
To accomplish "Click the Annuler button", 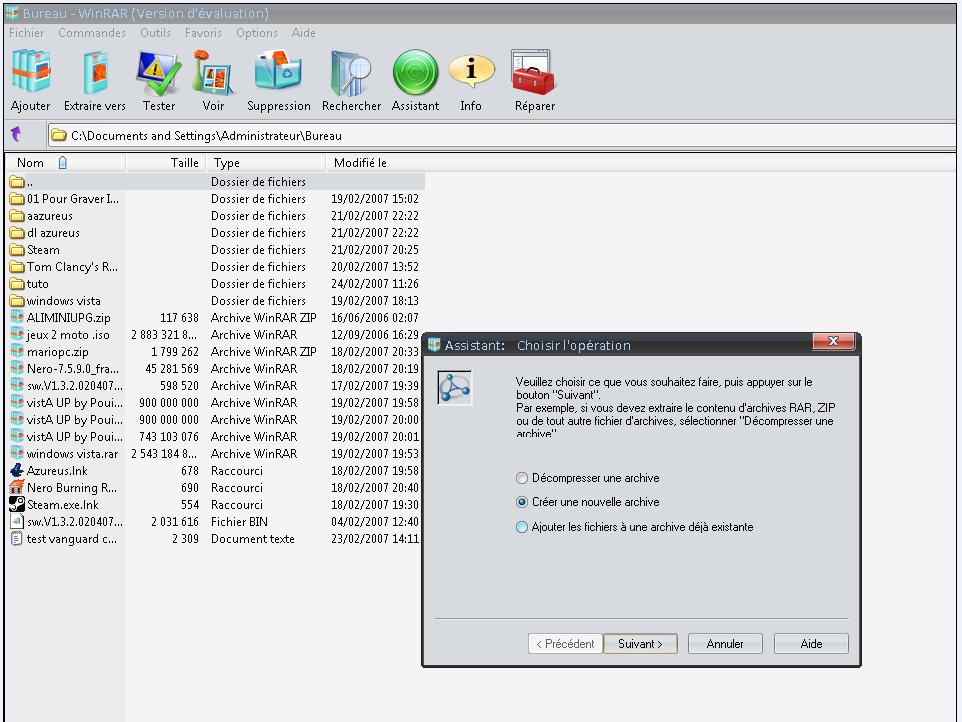I will tap(725, 643).
